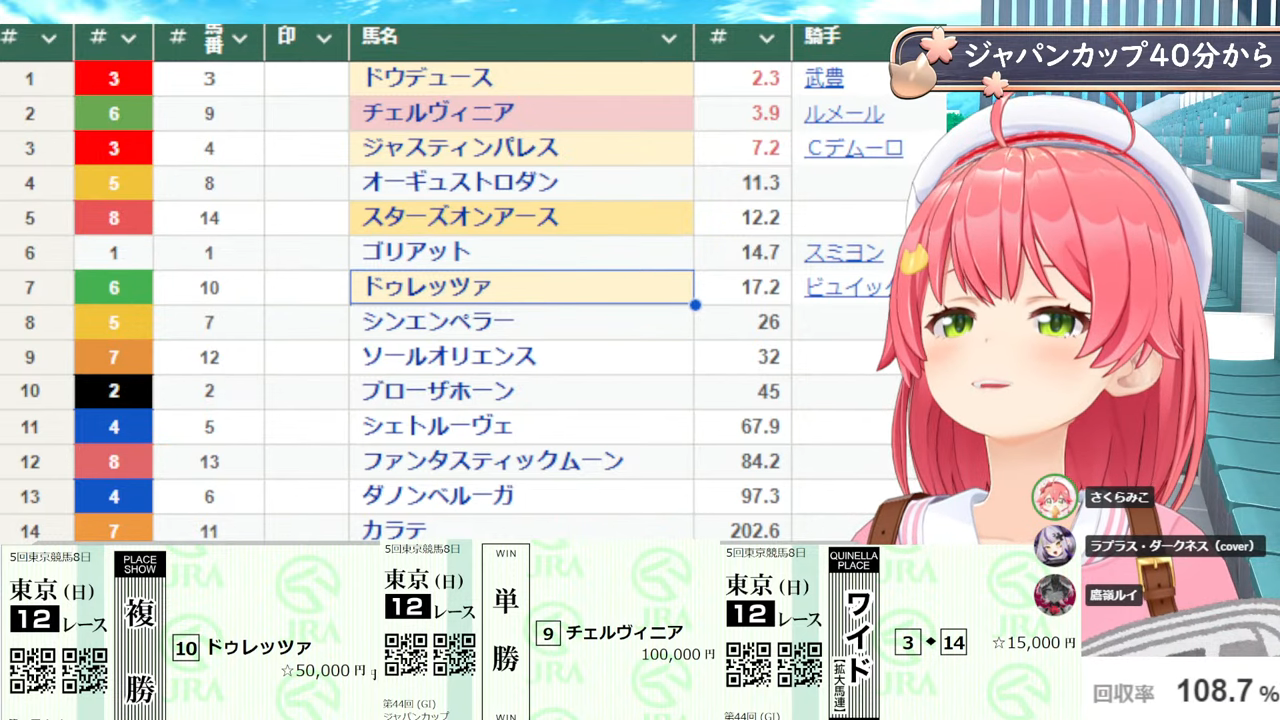
Task: Open the 印 column filter dropdown
Action: [323, 39]
